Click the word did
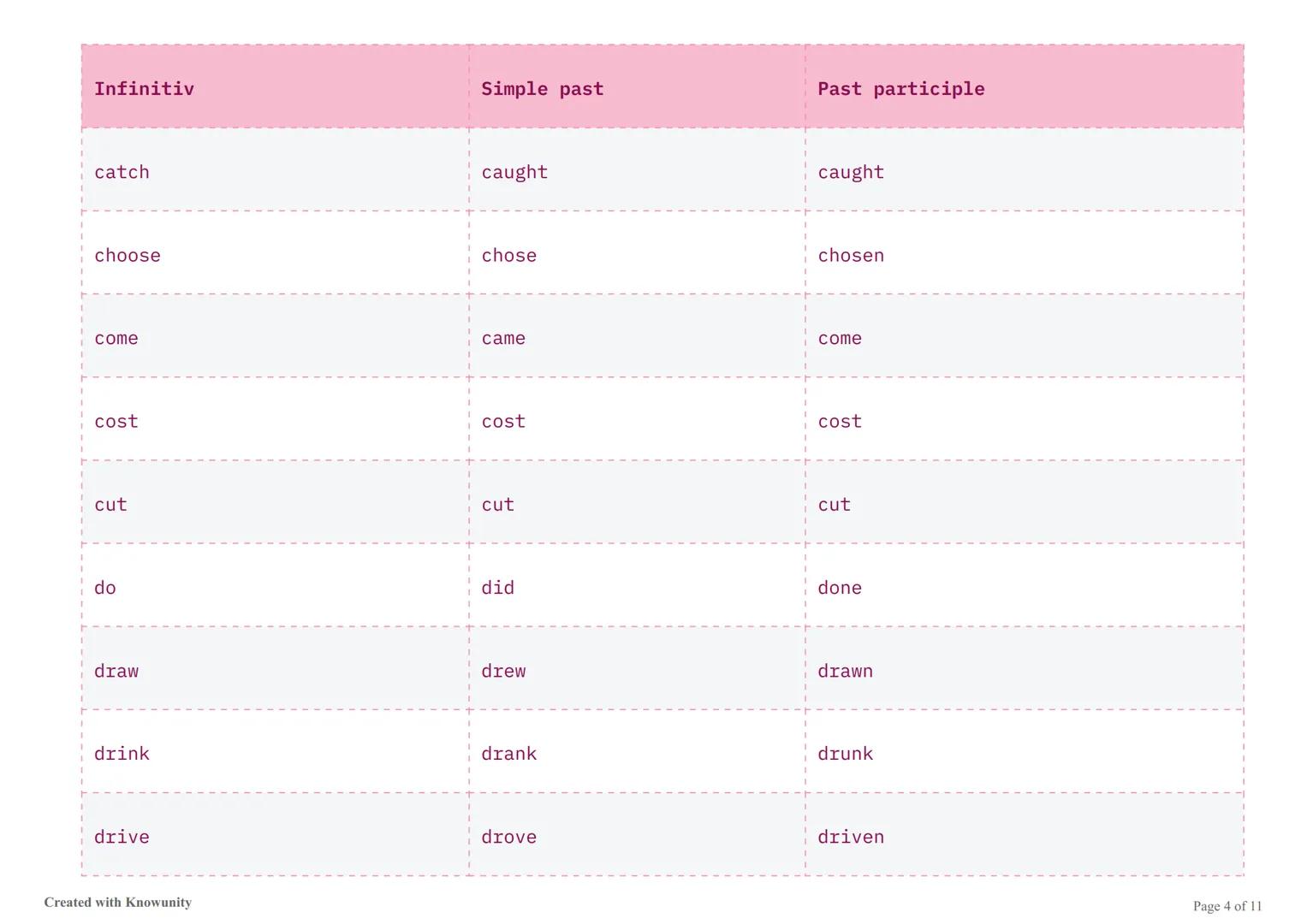 (x=497, y=588)
